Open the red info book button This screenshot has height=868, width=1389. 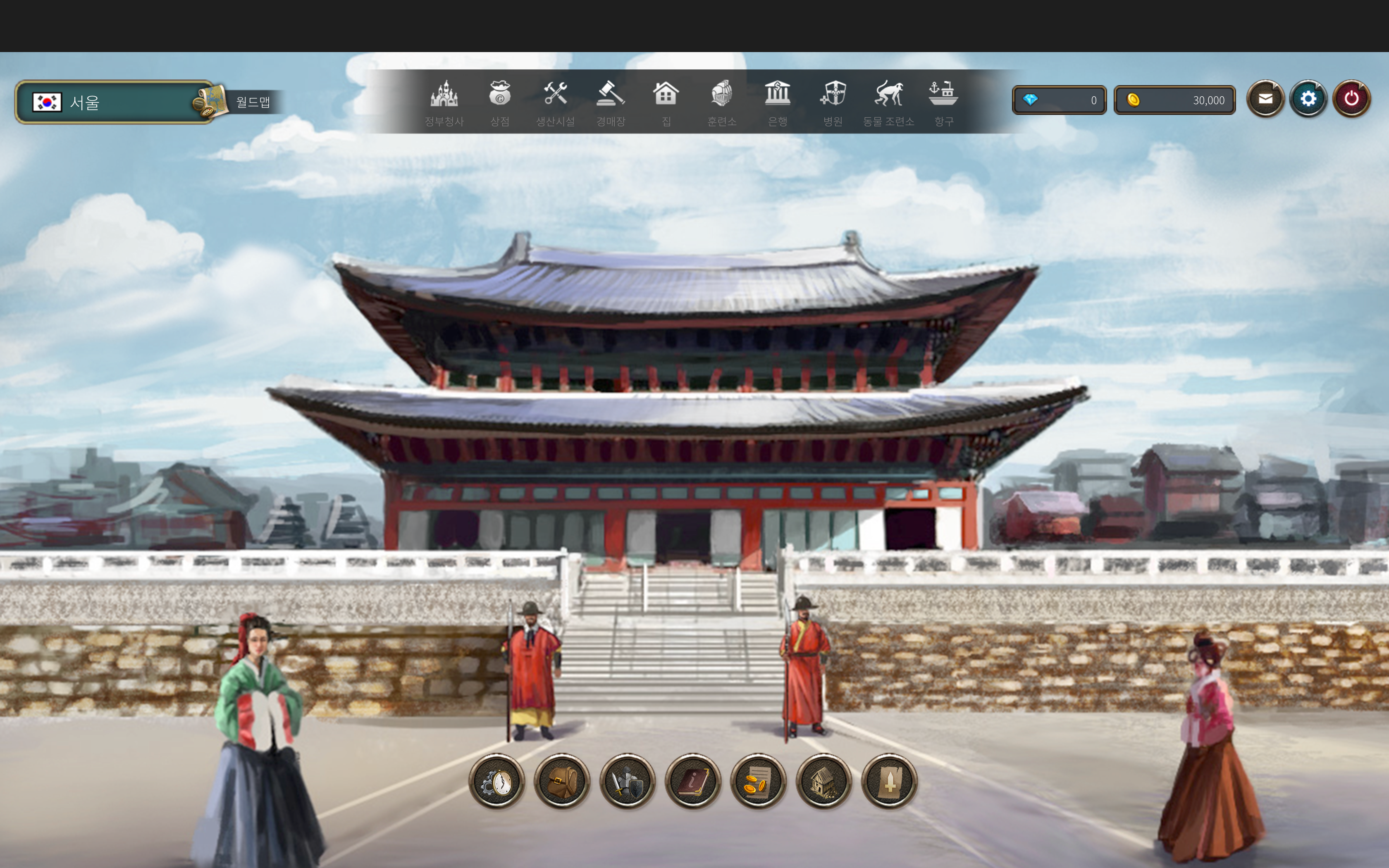(x=693, y=781)
